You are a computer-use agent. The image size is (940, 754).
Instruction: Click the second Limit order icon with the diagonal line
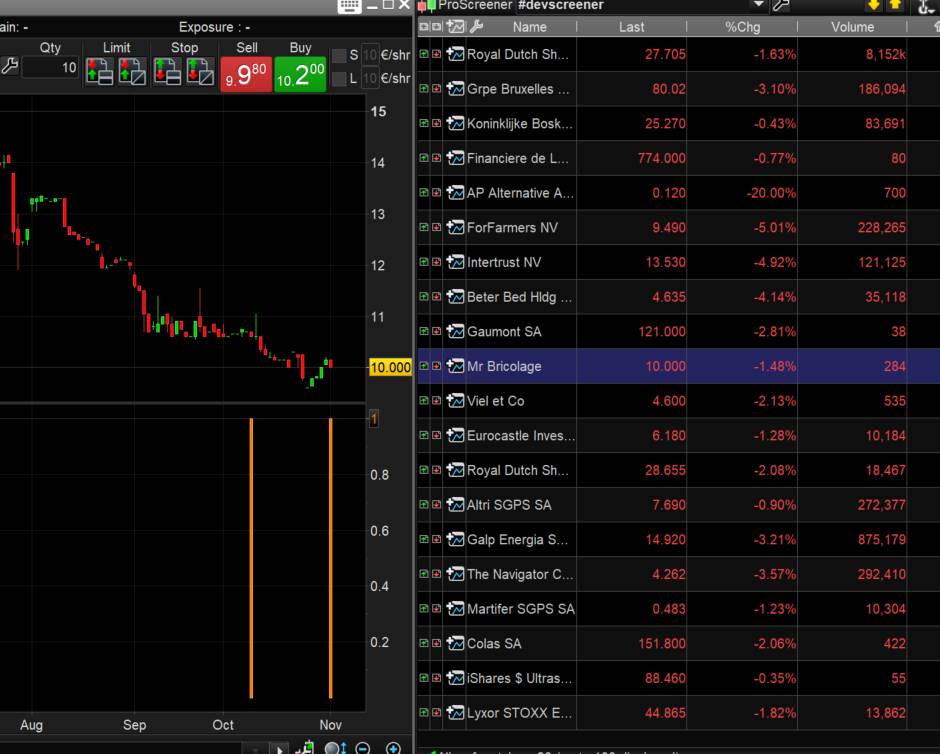(x=132, y=71)
